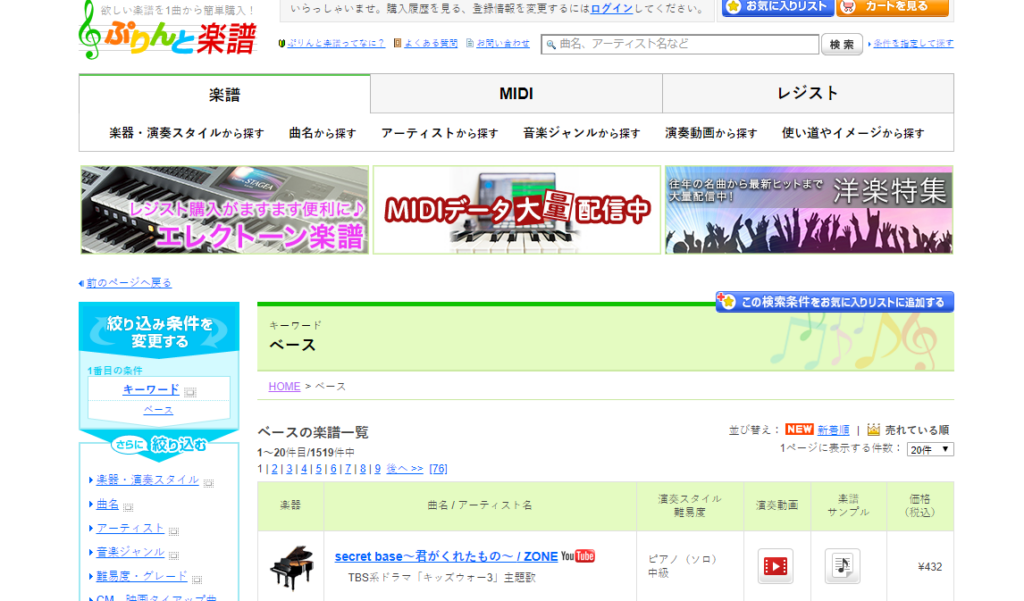1024x601 pixels.
Task: View the shopping cart
Action: 892,7
